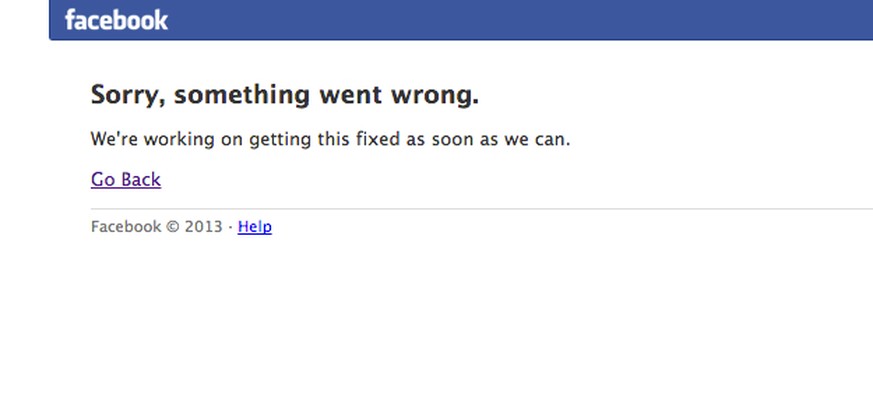Image resolution: width=873 pixels, height=401 pixels.
Task: Click the word "working" in the message
Action: pyautogui.click(x=175, y=139)
